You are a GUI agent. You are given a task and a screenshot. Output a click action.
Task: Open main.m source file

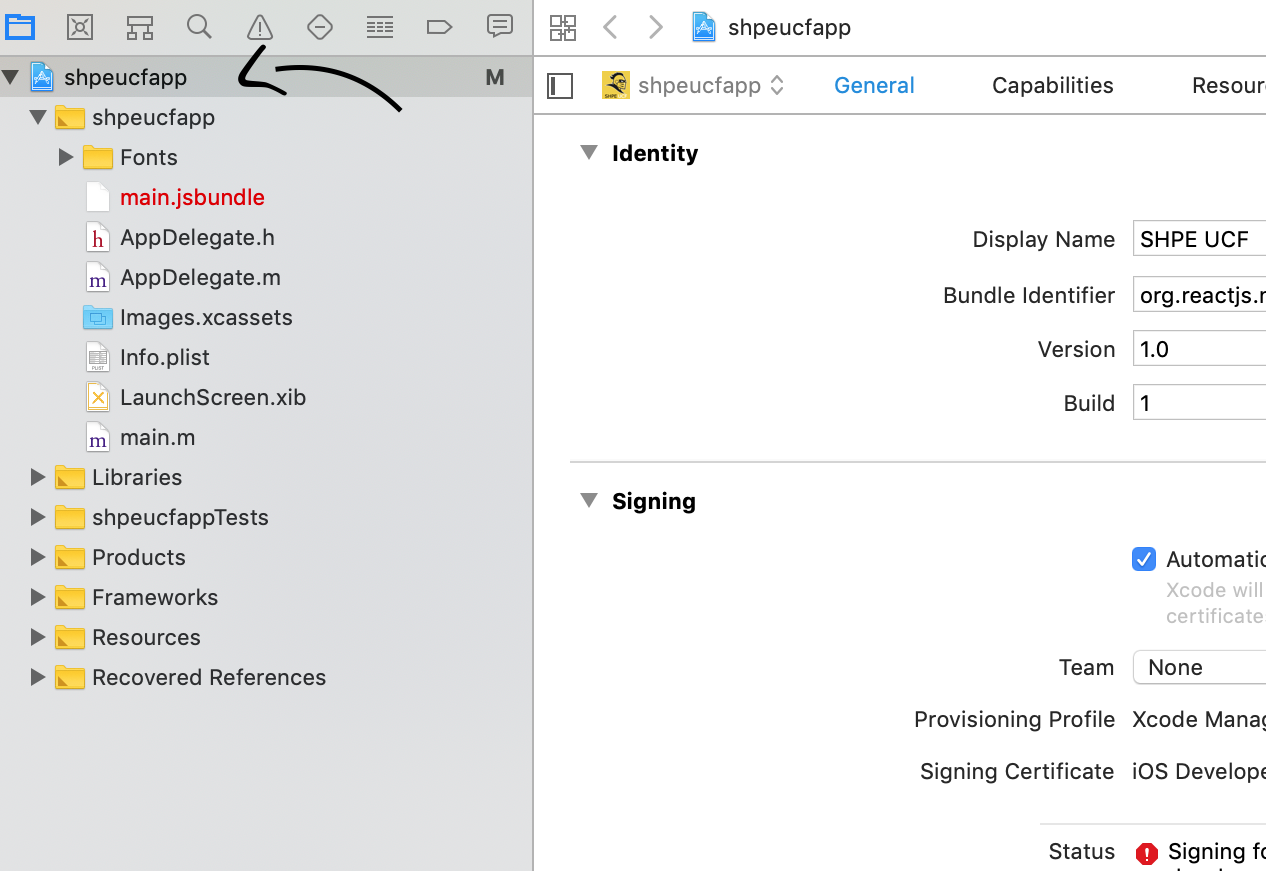coord(157,437)
